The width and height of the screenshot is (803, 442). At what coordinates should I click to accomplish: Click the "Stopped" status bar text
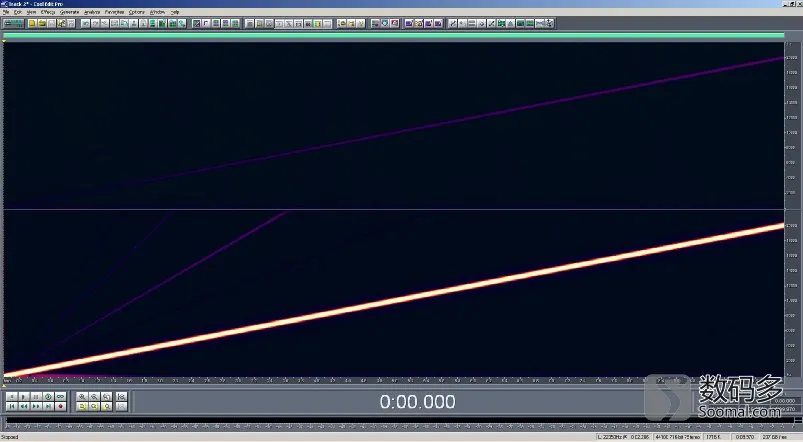click(x=10, y=437)
